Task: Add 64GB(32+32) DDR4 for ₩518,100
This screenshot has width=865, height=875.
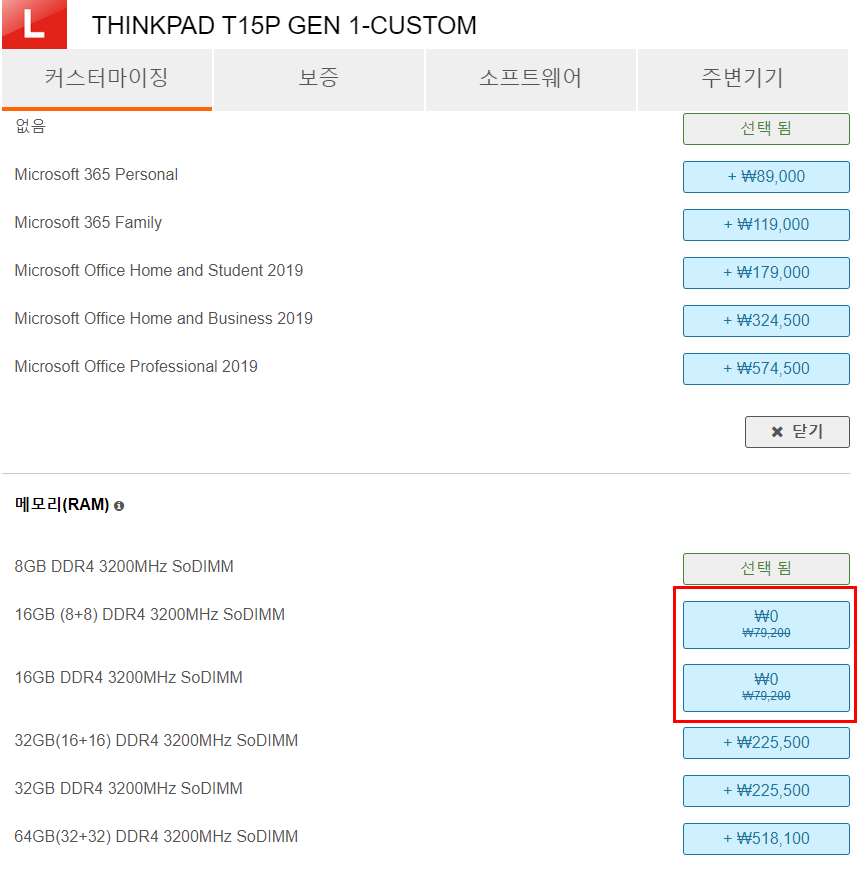Action: pos(766,839)
